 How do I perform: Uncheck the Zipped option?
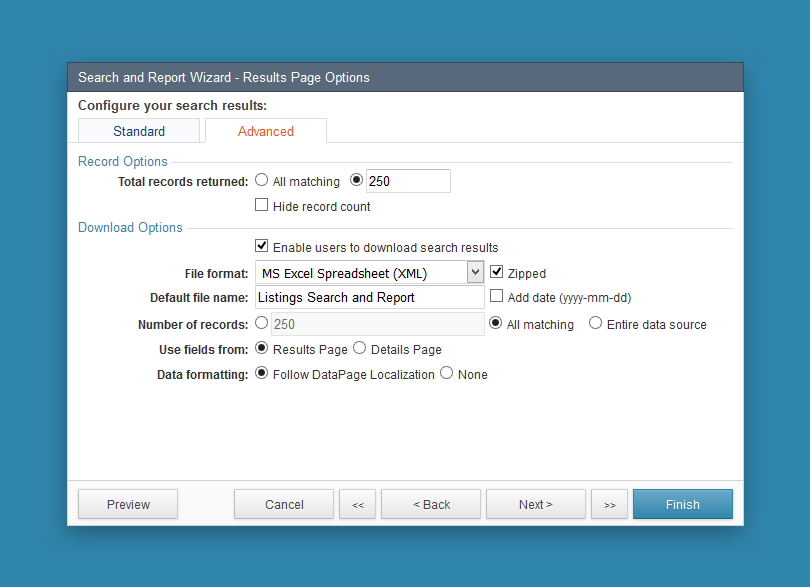click(496, 271)
